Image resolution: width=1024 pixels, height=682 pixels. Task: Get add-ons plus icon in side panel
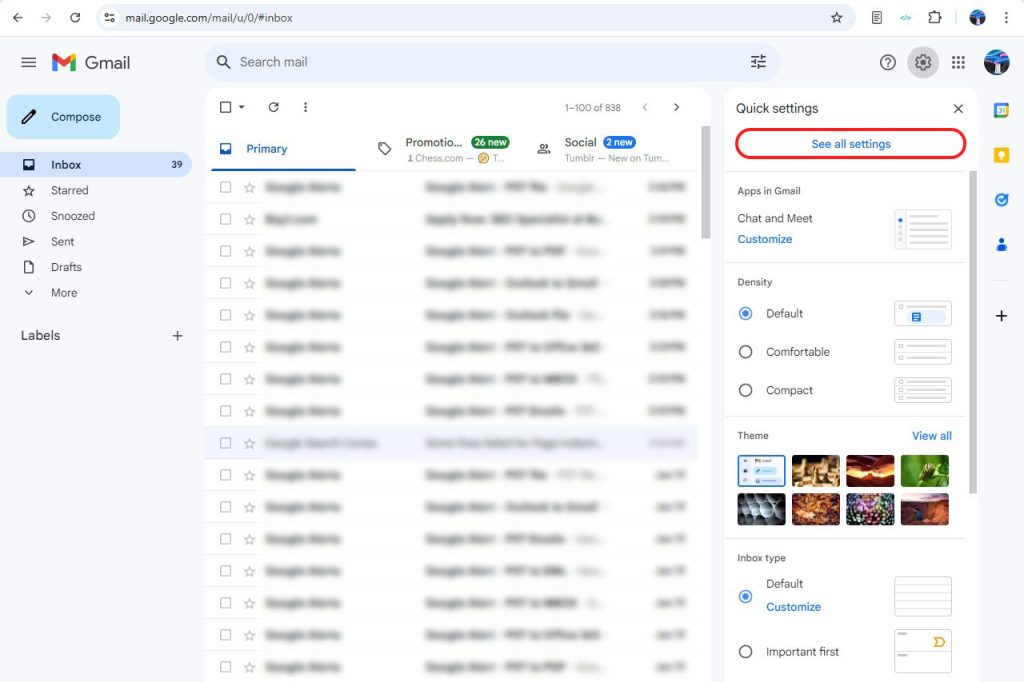1001,316
